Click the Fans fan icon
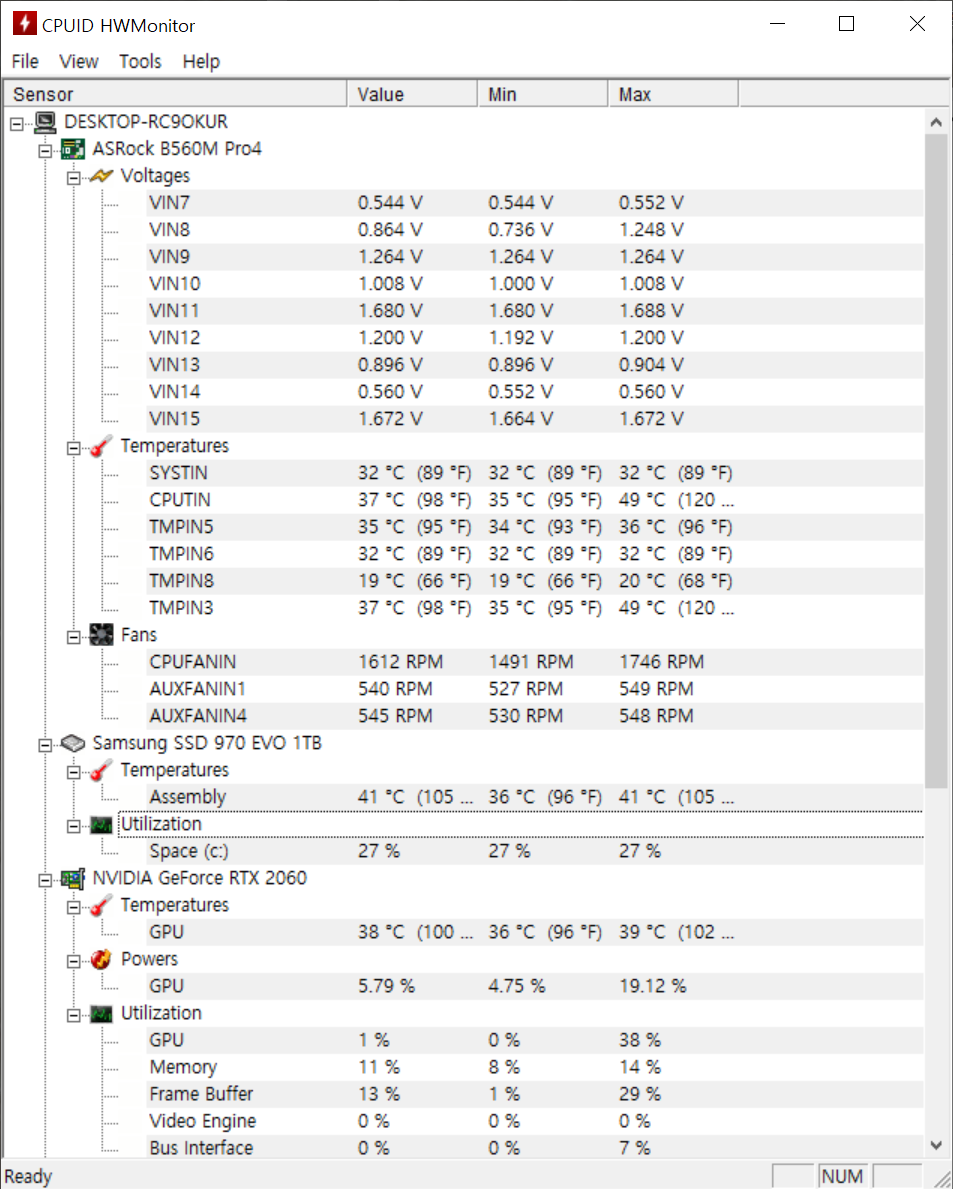The height and width of the screenshot is (1189, 953). pyautogui.click(x=102, y=635)
